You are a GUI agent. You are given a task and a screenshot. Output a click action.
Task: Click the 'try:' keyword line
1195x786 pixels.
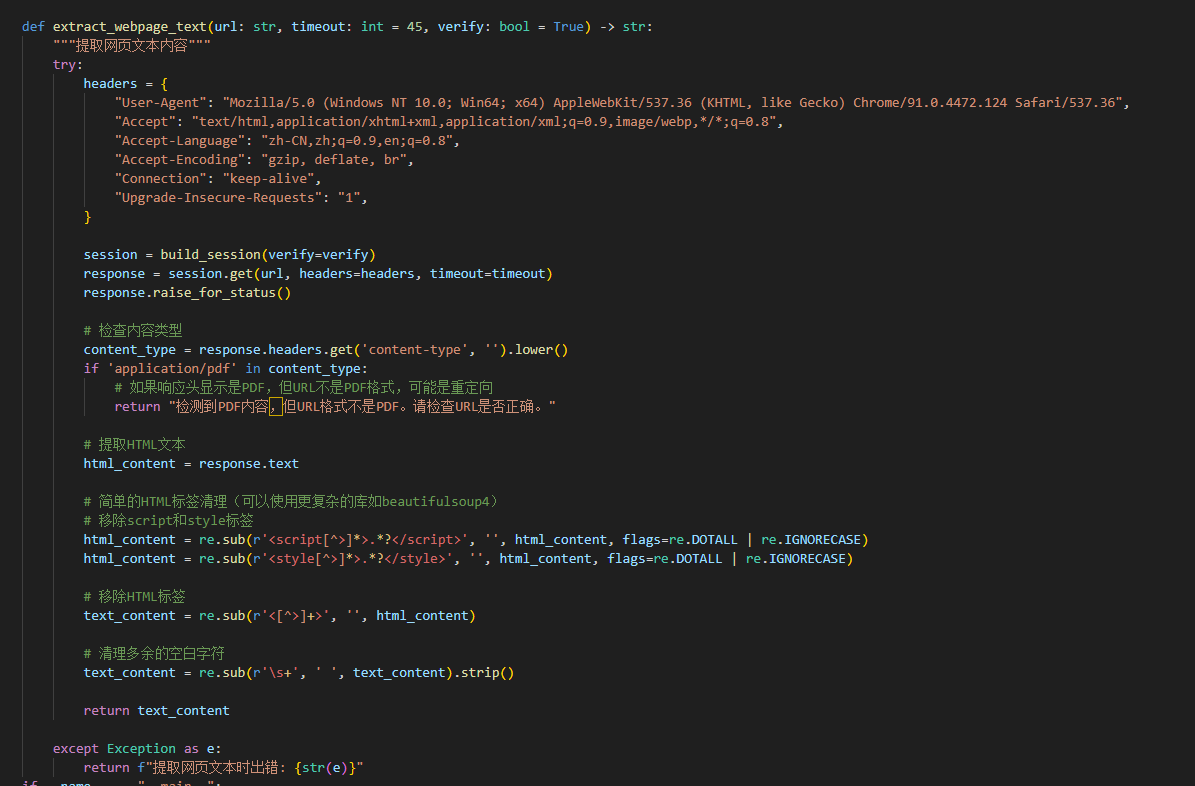tap(68, 65)
